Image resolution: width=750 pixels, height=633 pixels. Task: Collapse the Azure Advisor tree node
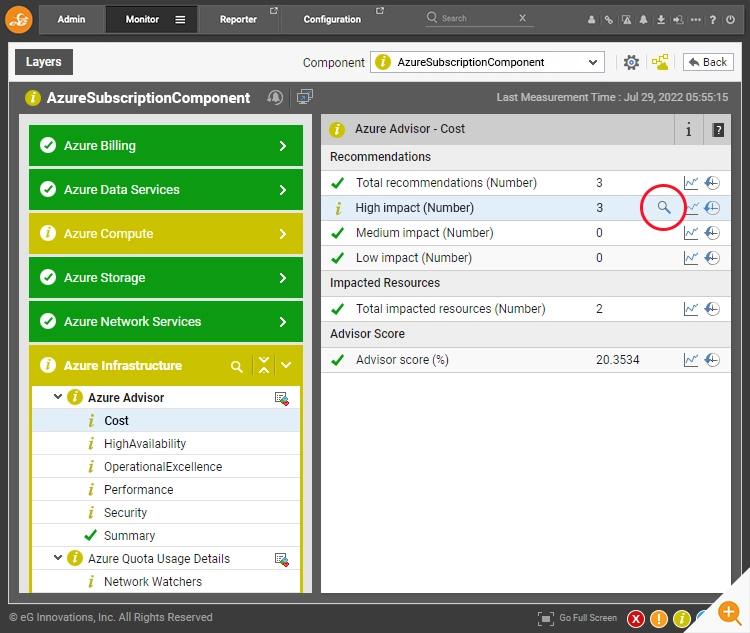58,397
